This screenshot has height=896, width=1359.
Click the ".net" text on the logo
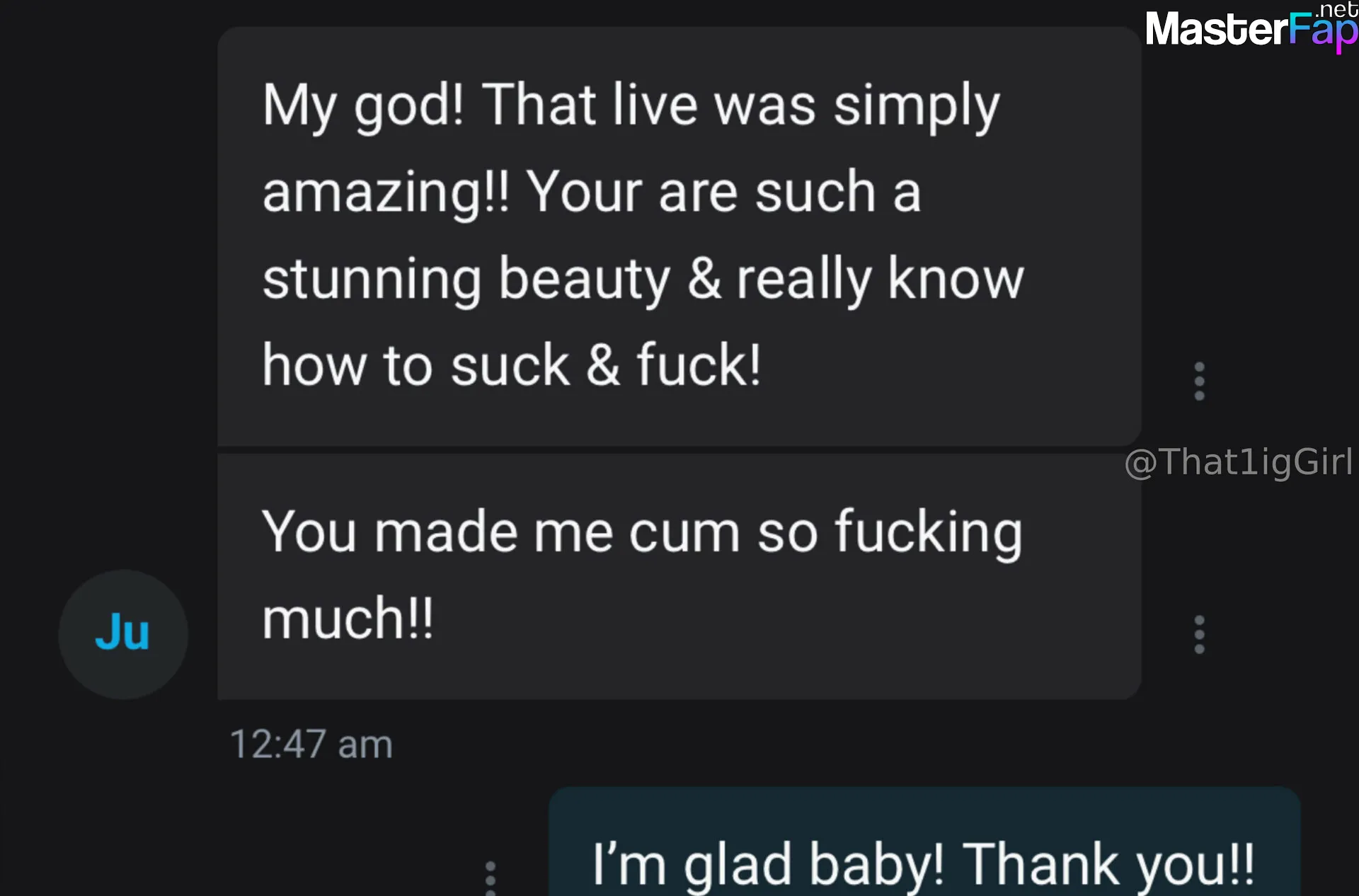coord(1336,10)
